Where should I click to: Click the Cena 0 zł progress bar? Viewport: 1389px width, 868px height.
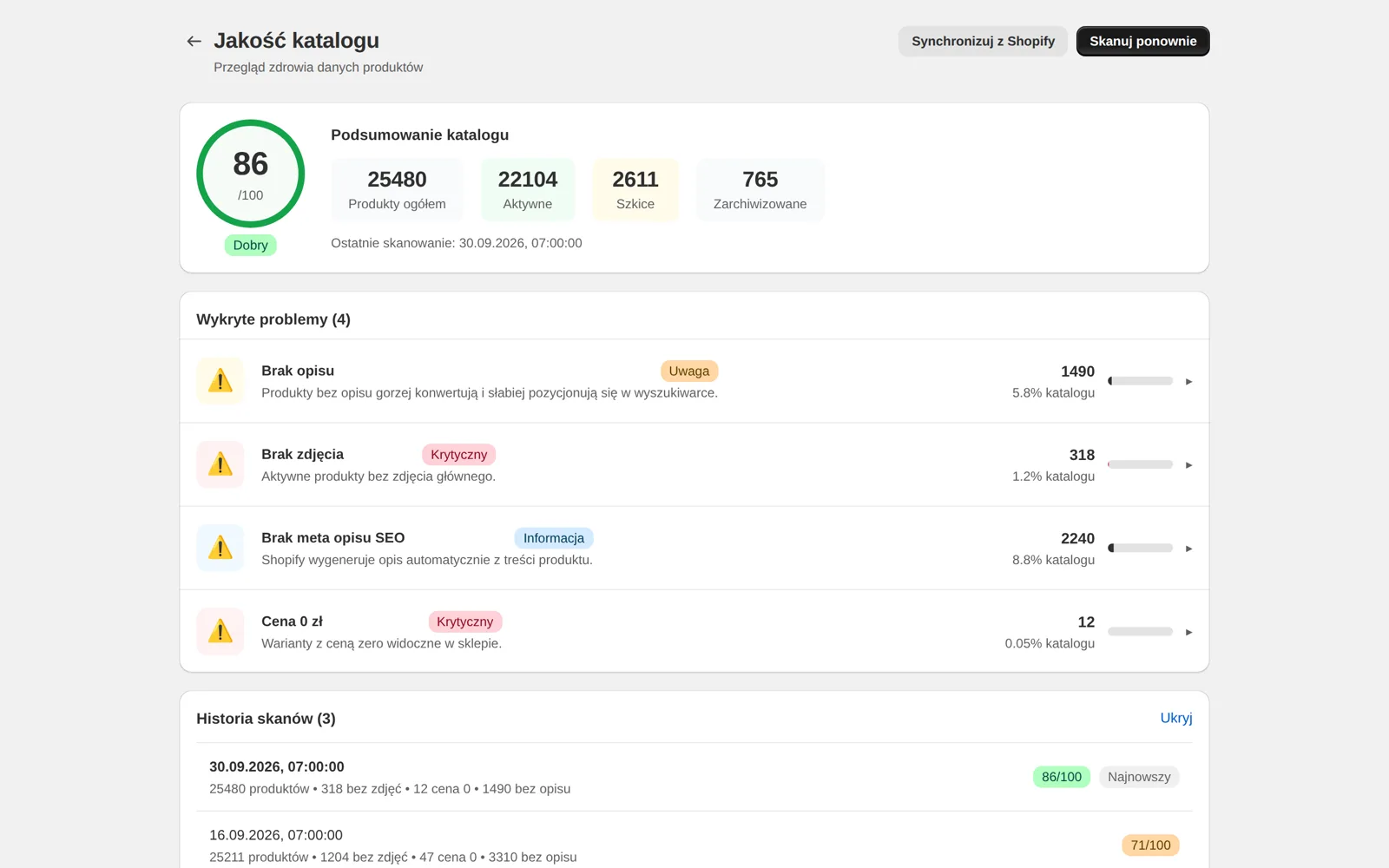coord(1140,631)
